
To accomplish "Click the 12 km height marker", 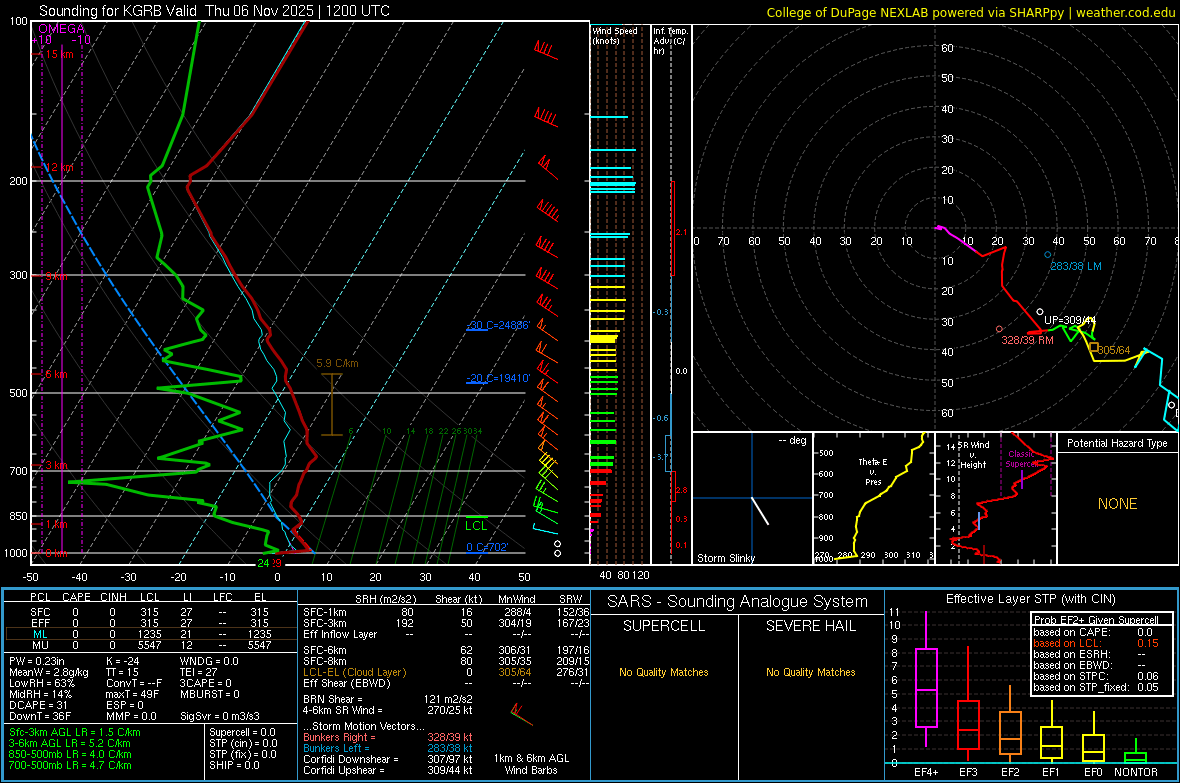I will tap(59, 167).
